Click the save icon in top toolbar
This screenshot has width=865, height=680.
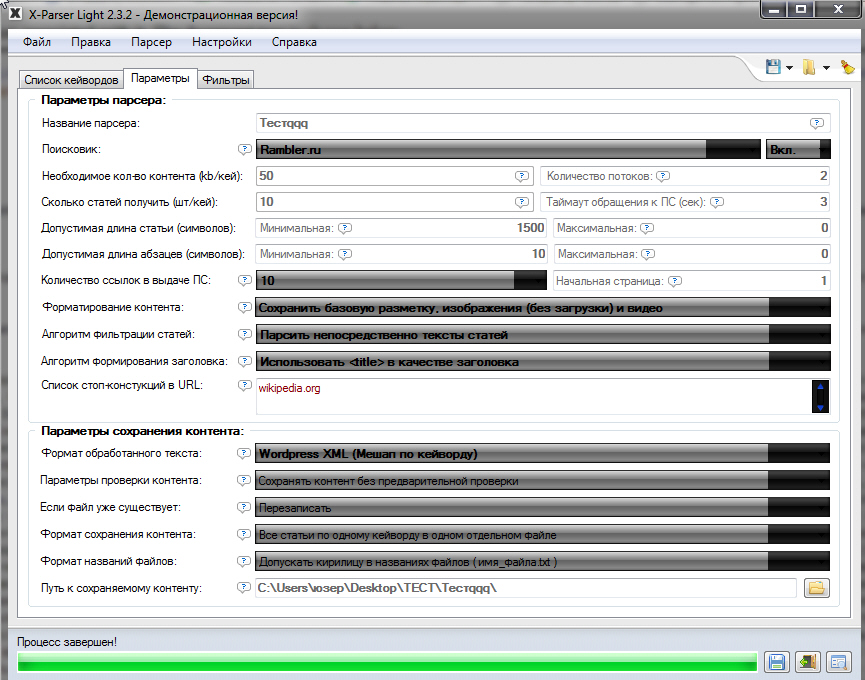(773, 67)
